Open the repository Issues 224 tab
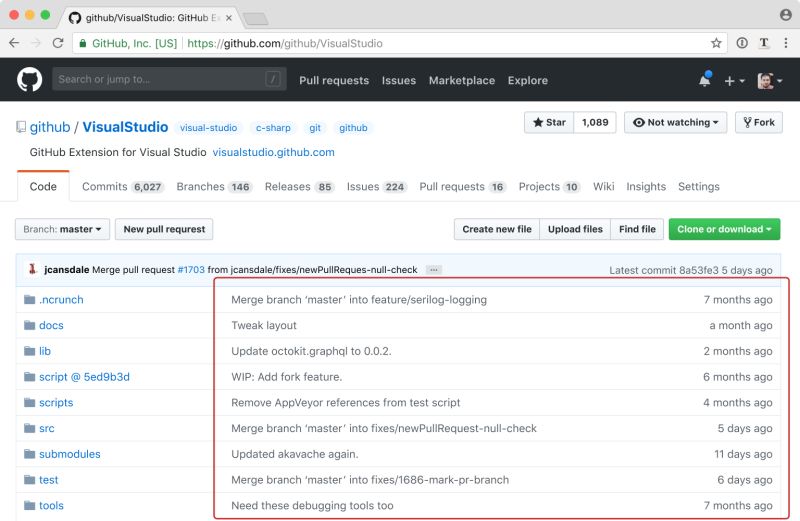The image size is (800, 521). pos(377,187)
